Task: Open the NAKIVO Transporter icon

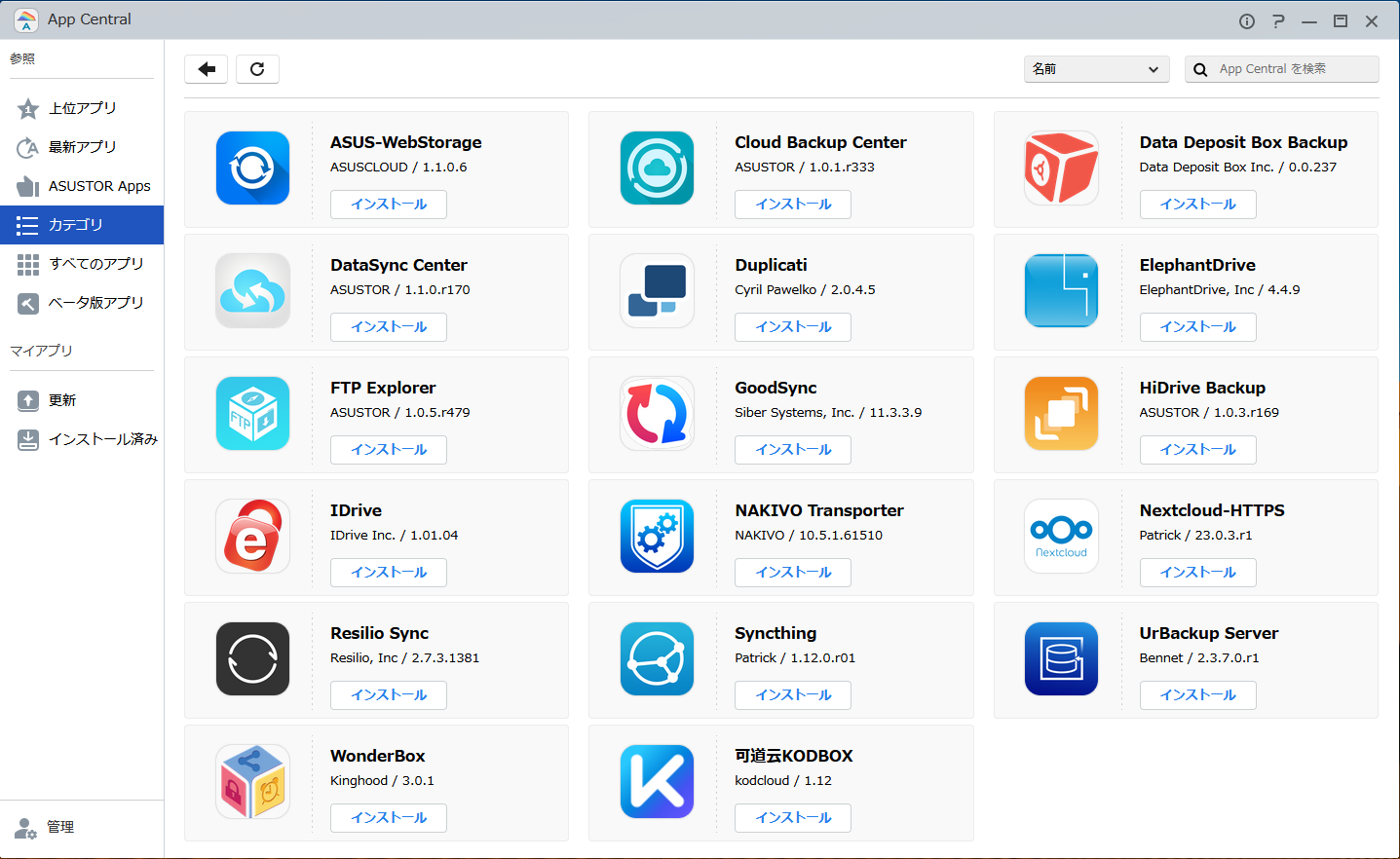Action: (657, 537)
